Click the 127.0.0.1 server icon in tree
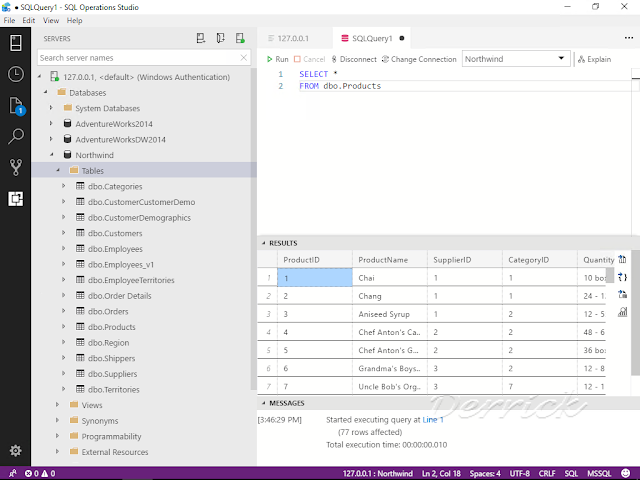The width and height of the screenshot is (640, 480). click(54, 77)
